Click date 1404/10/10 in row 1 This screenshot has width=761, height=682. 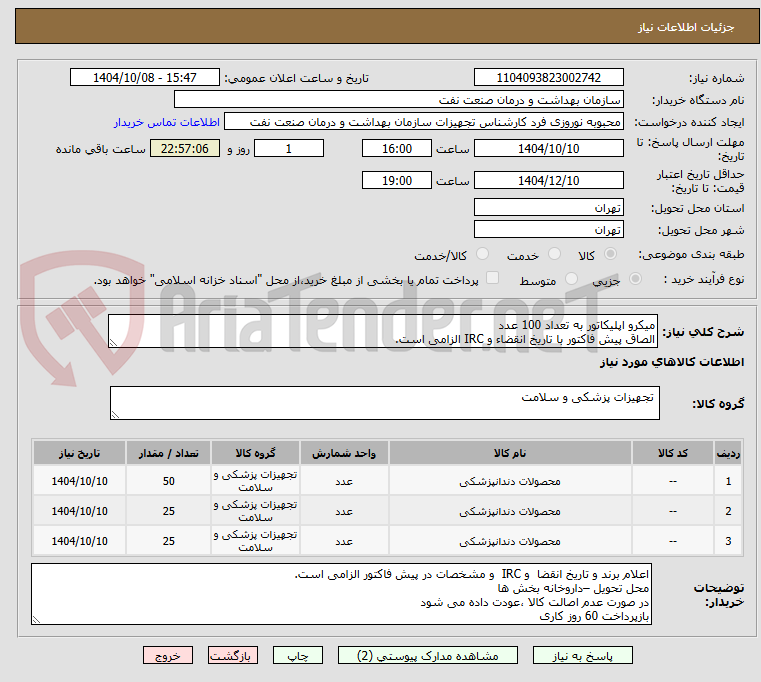80,481
